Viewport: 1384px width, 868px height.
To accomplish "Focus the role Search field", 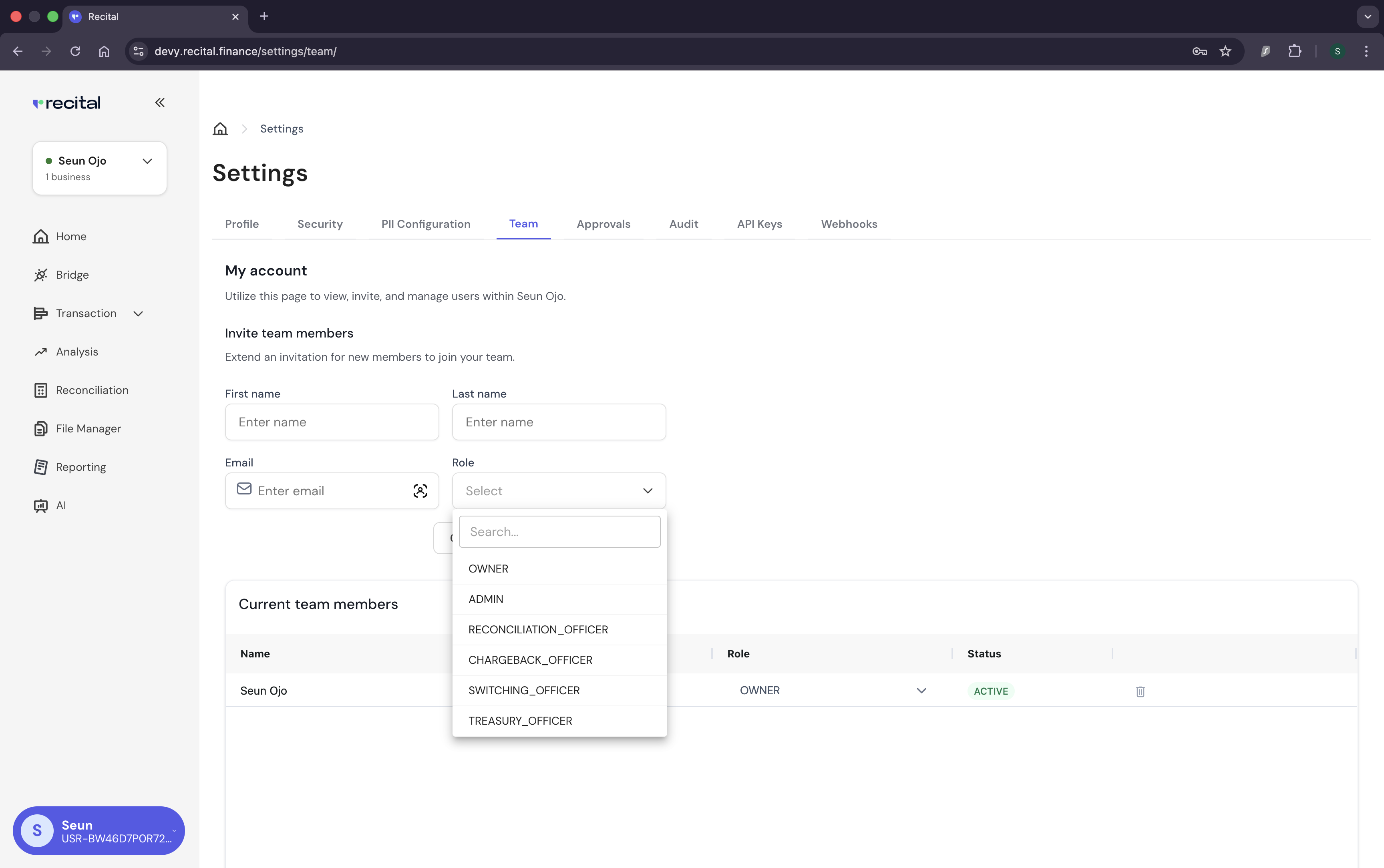I will click(x=559, y=532).
